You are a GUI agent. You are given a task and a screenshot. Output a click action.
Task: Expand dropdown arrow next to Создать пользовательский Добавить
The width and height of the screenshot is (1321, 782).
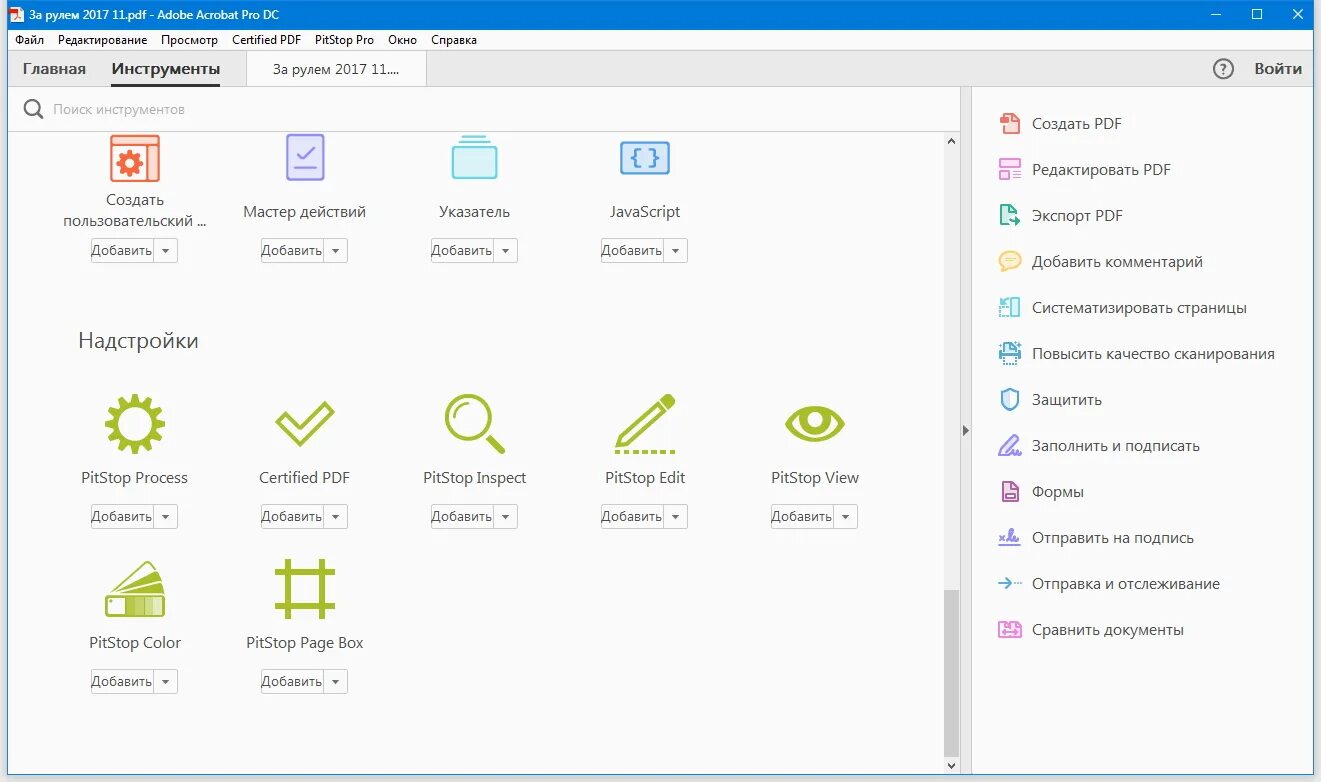(166, 250)
